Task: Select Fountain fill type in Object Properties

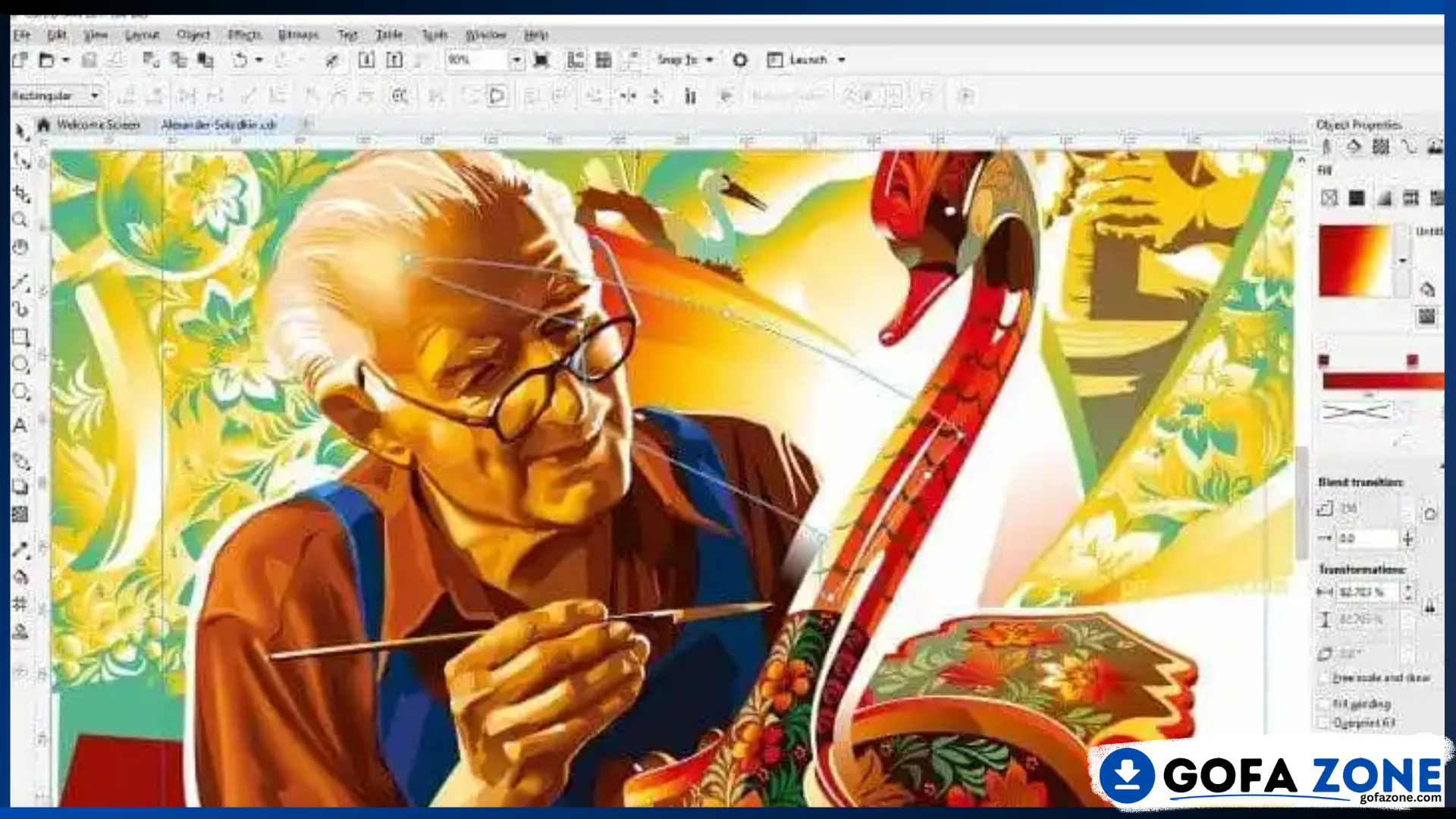Action: (x=1385, y=198)
